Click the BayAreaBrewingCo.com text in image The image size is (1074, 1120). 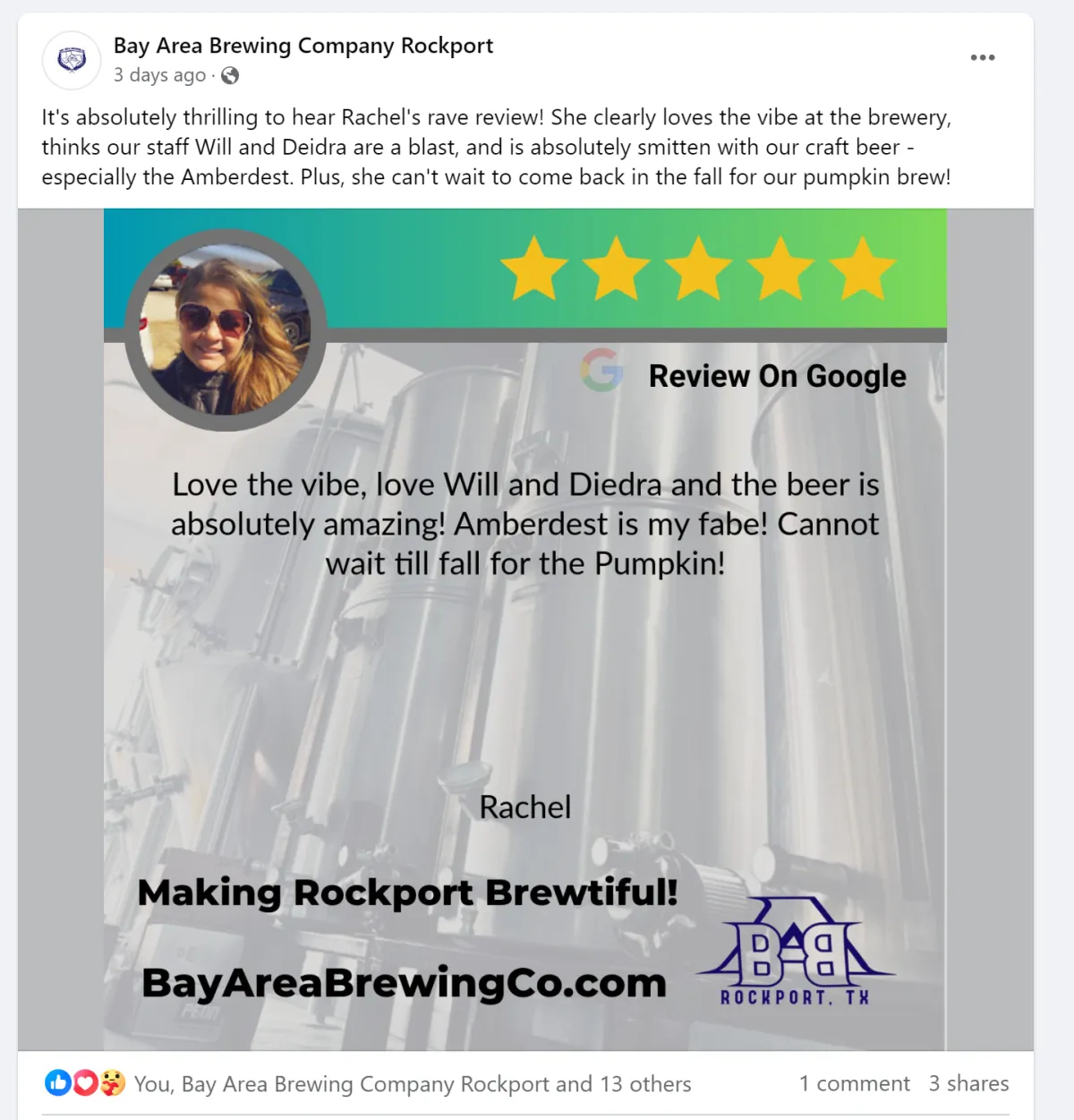[x=405, y=983]
